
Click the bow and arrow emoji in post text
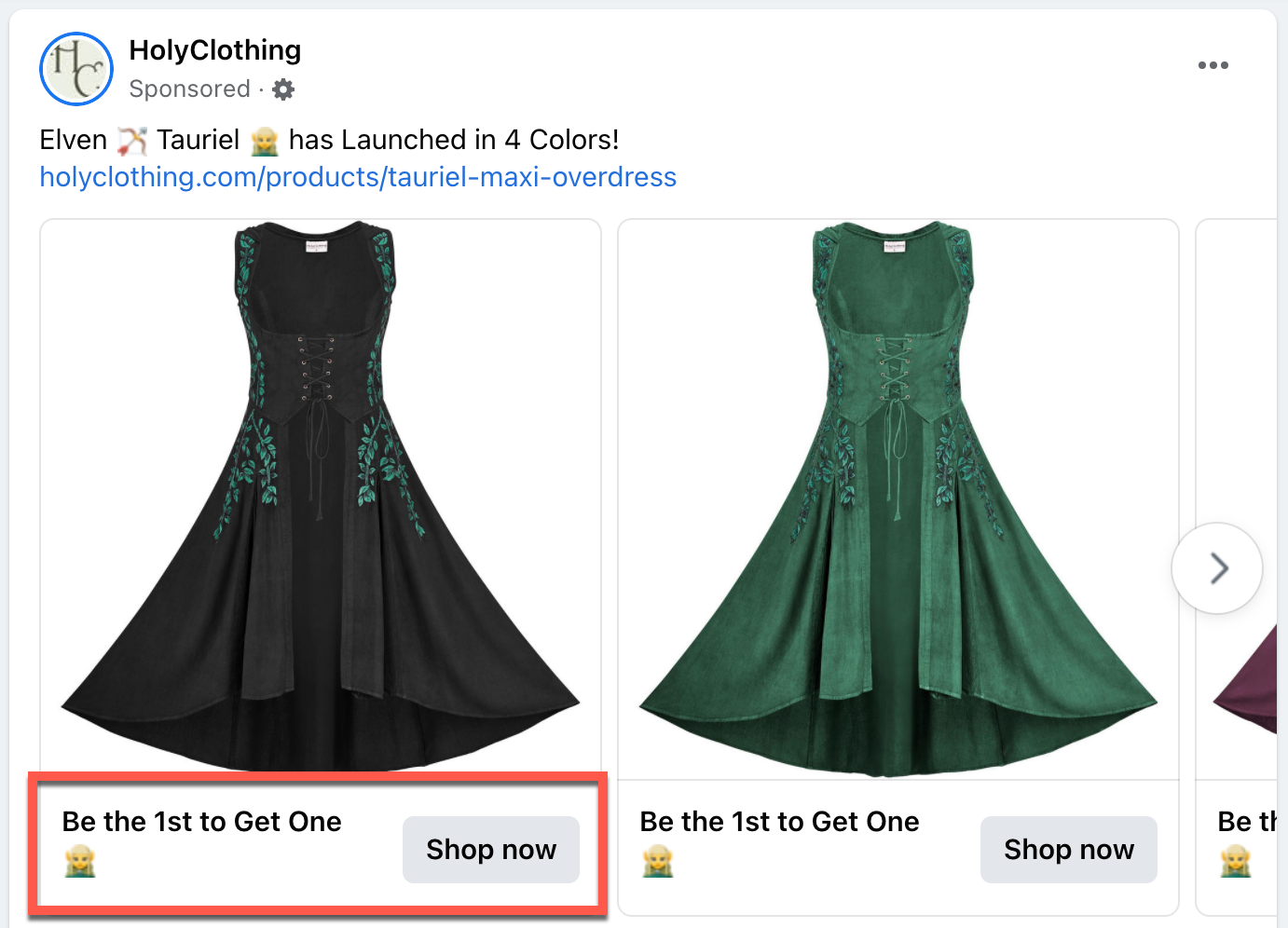pyautogui.click(x=132, y=141)
